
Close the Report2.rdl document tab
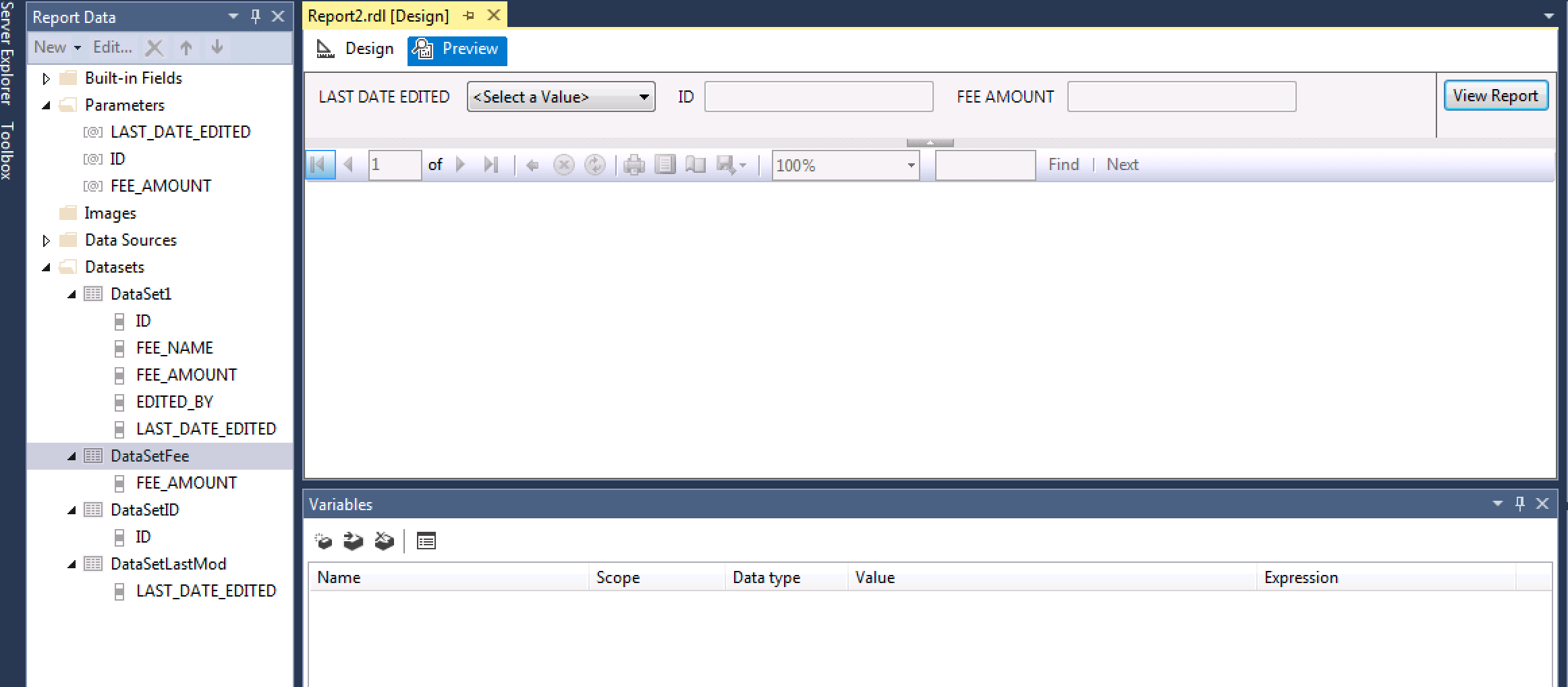click(494, 15)
